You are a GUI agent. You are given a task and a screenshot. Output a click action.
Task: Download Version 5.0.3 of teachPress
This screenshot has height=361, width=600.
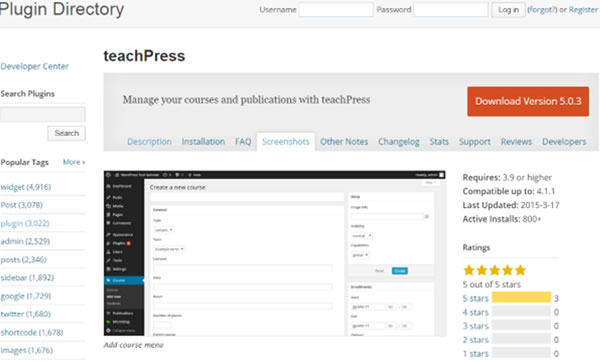528,101
